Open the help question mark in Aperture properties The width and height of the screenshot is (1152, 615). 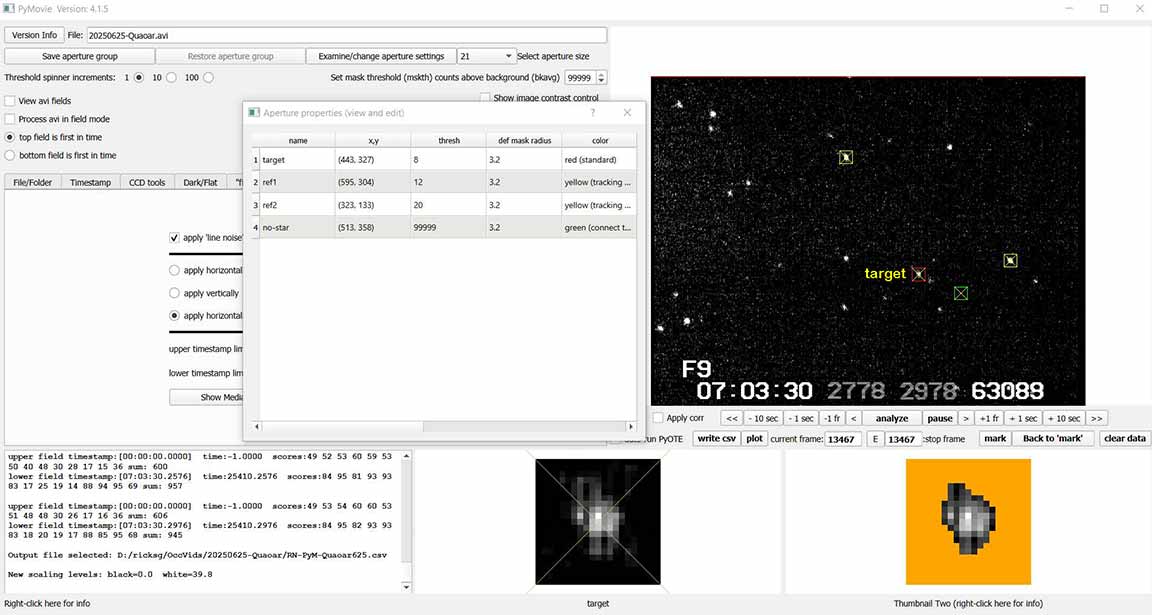(x=593, y=113)
